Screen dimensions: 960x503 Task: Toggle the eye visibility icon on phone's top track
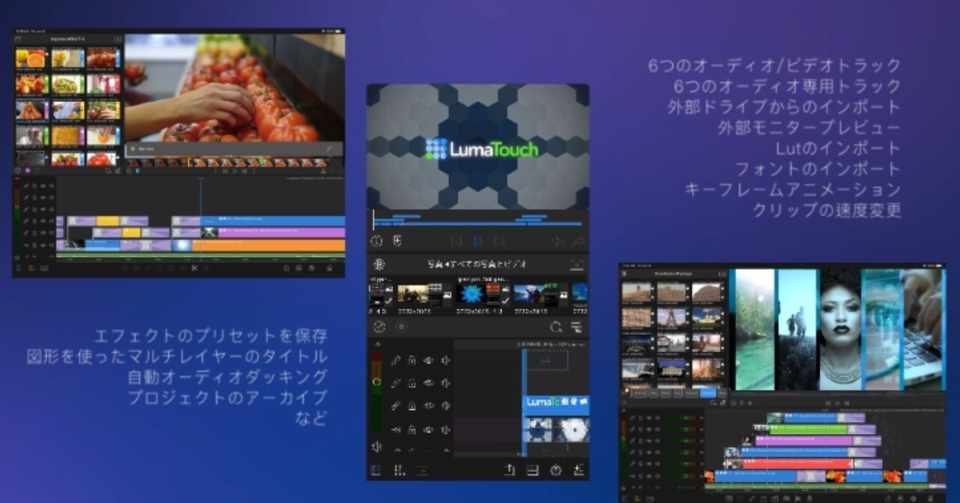tap(429, 361)
